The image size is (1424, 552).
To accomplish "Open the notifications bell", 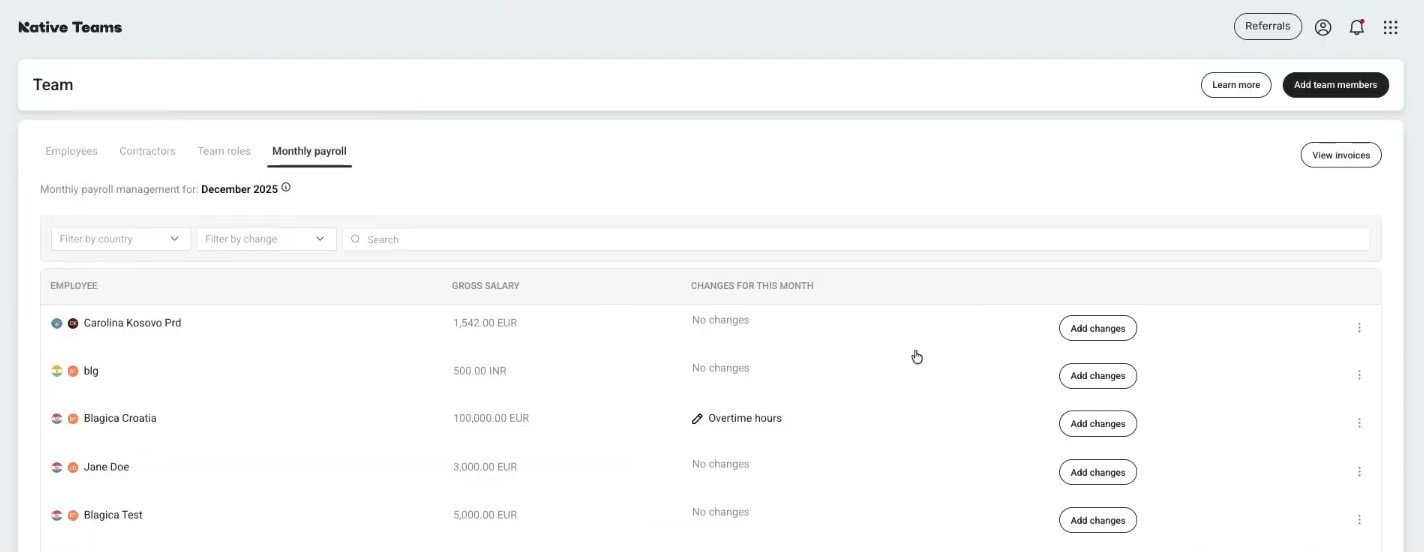I will [1357, 28].
